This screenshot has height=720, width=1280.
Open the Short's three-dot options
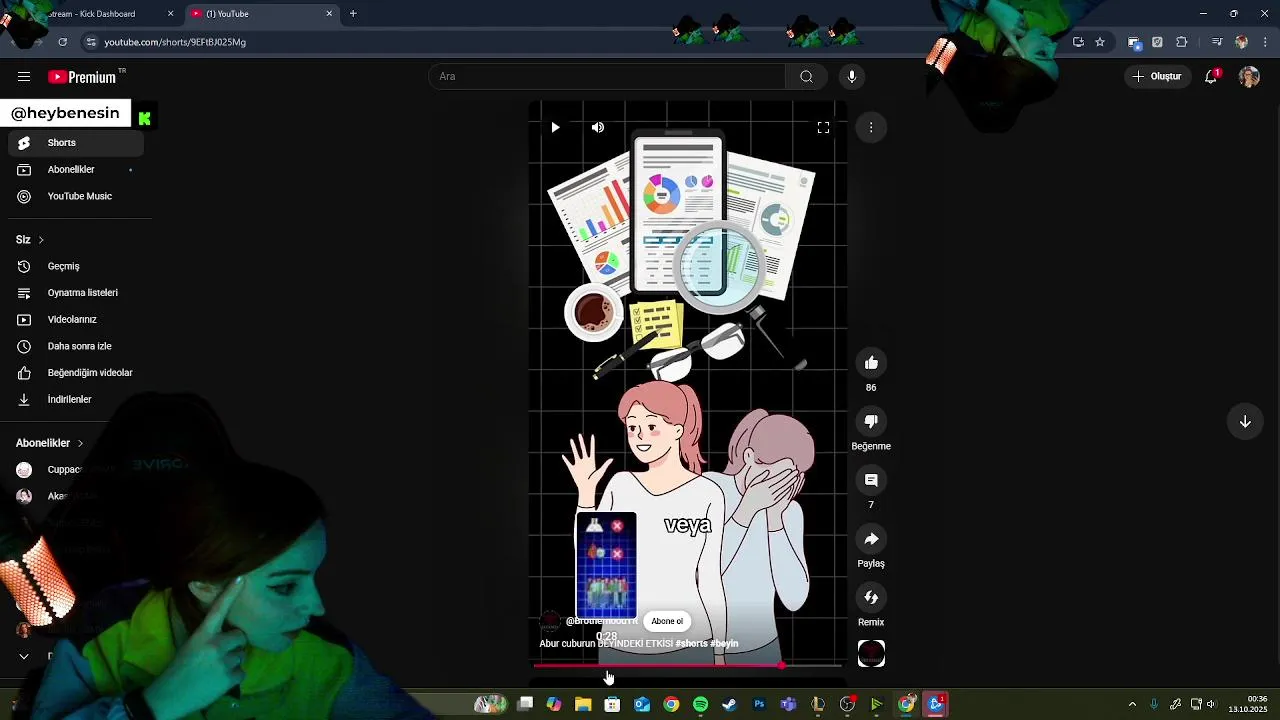click(871, 128)
